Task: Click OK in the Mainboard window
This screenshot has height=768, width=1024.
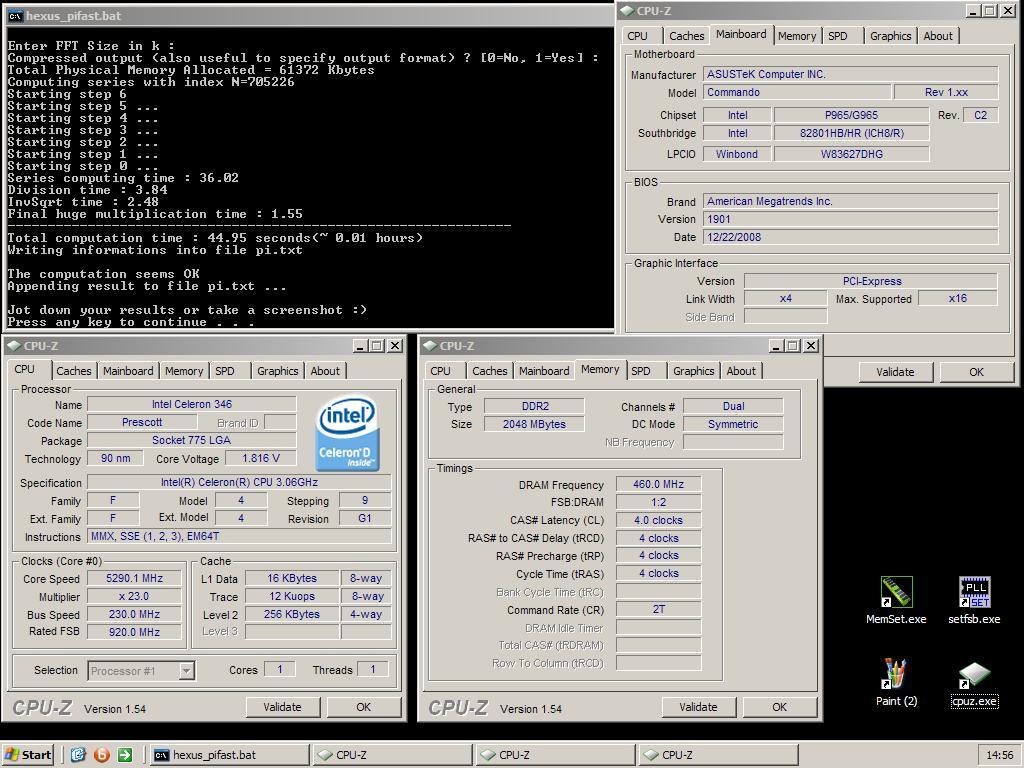Action: point(976,372)
